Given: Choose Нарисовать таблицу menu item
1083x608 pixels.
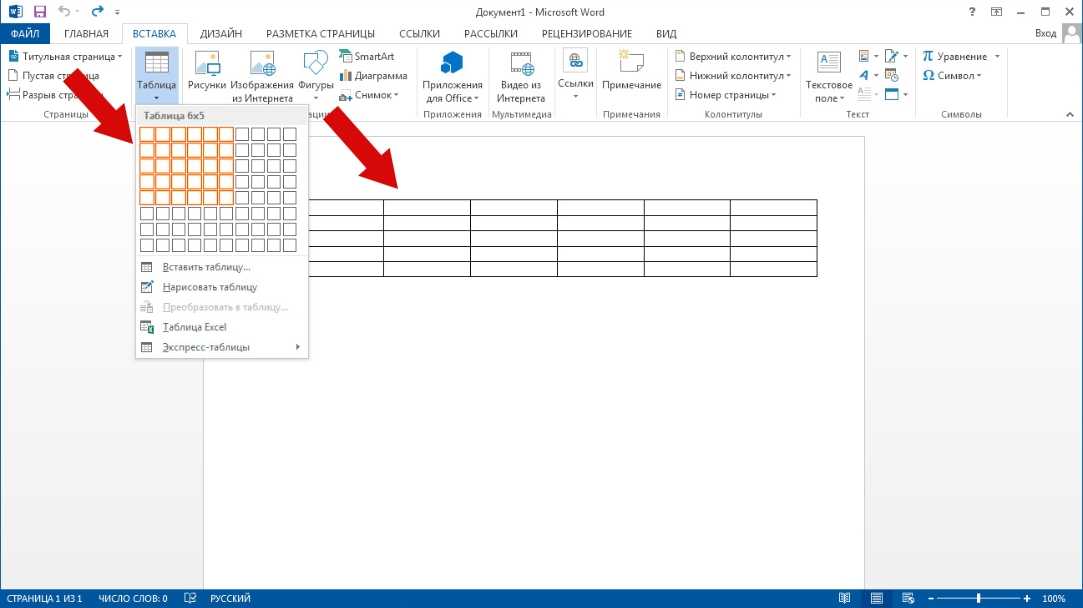Looking at the screenshot, I should tap(222, 287).
